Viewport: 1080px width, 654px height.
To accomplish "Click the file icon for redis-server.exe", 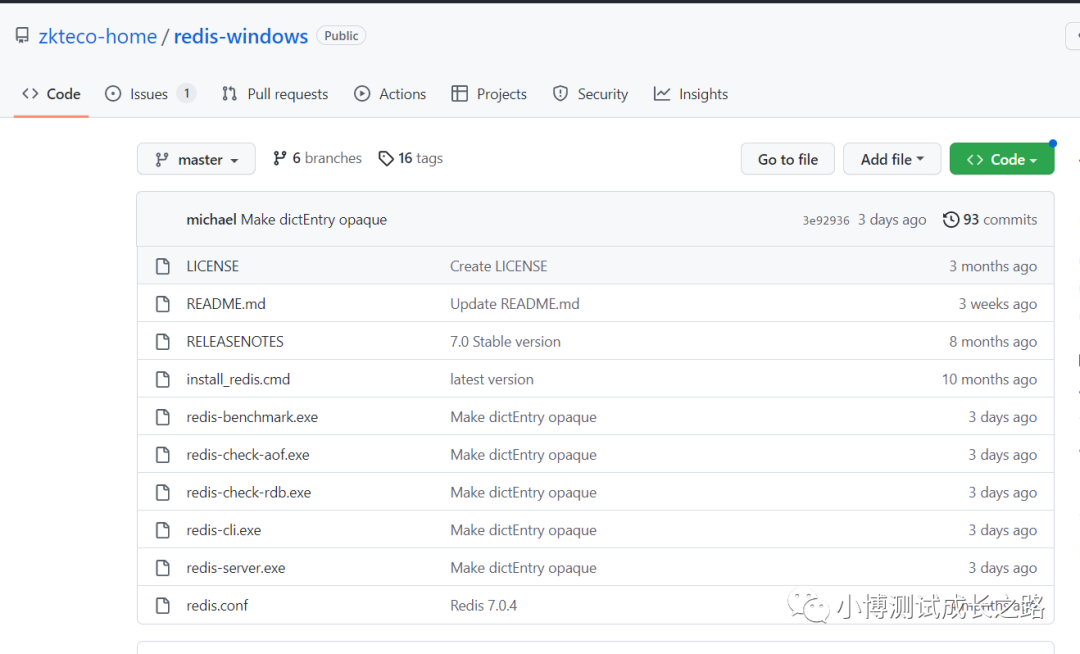I will [x=163, y=568].
